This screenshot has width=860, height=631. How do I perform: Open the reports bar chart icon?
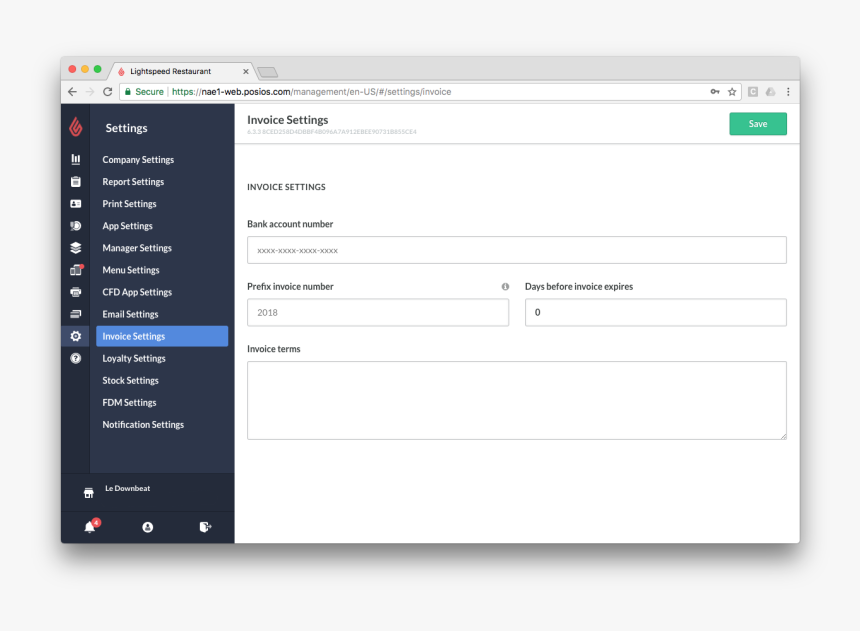[76, 159]
